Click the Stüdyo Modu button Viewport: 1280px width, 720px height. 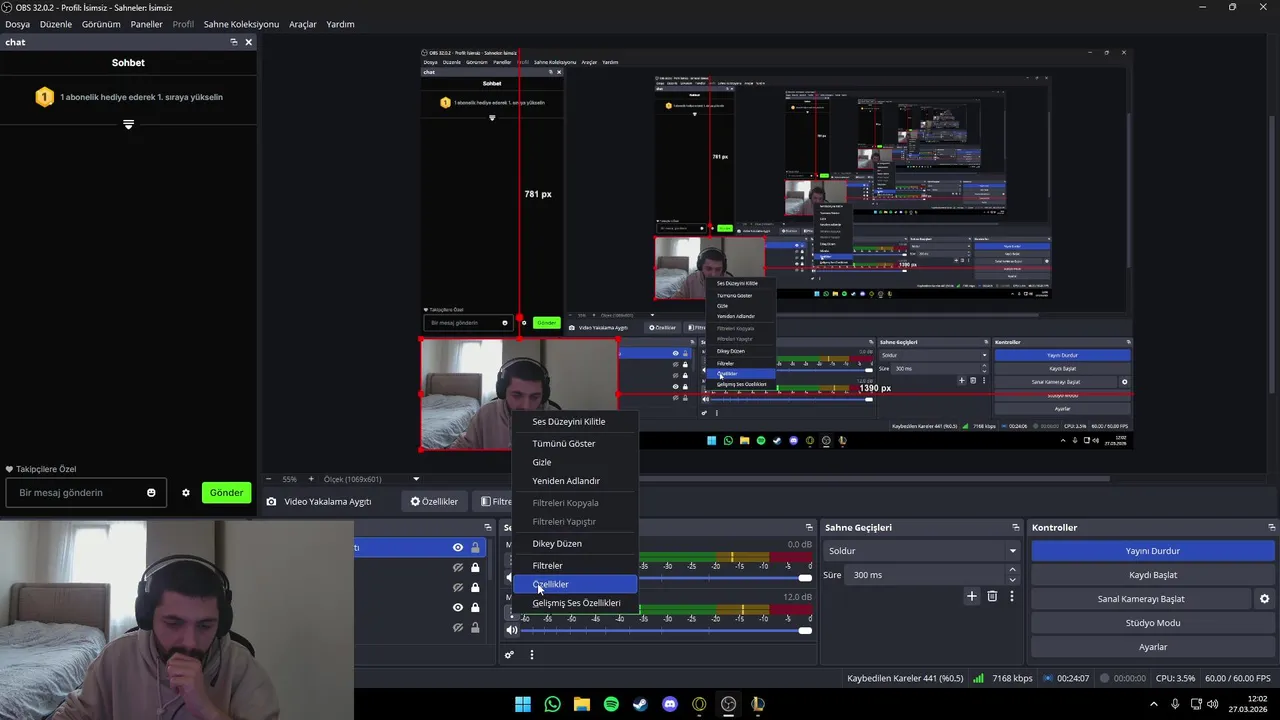pos(1153,623)
